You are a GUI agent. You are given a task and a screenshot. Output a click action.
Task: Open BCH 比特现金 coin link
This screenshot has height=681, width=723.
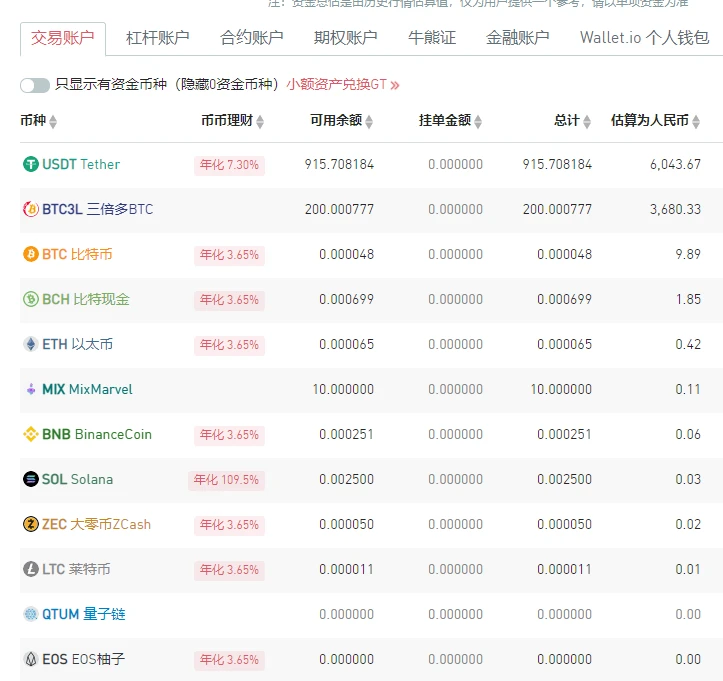(86, 299)
